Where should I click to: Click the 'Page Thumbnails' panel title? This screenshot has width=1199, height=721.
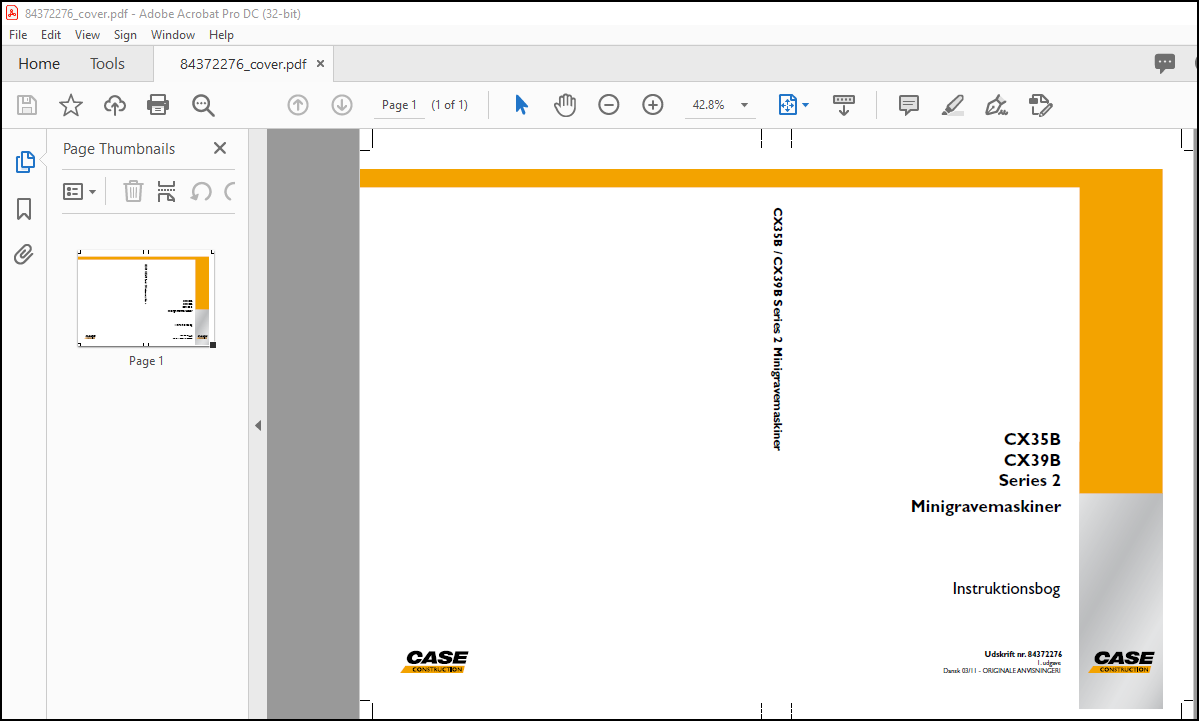coord(119,148)
